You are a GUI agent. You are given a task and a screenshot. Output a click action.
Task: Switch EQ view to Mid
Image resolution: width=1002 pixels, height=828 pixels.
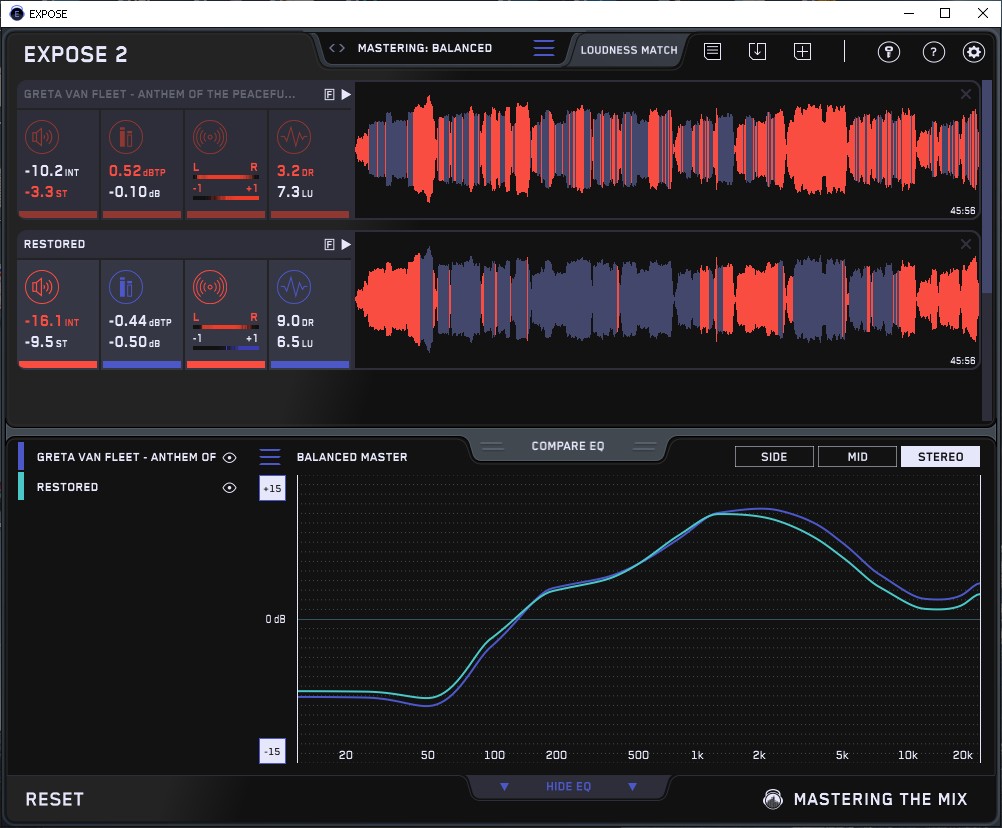click(x=857, y=457)
